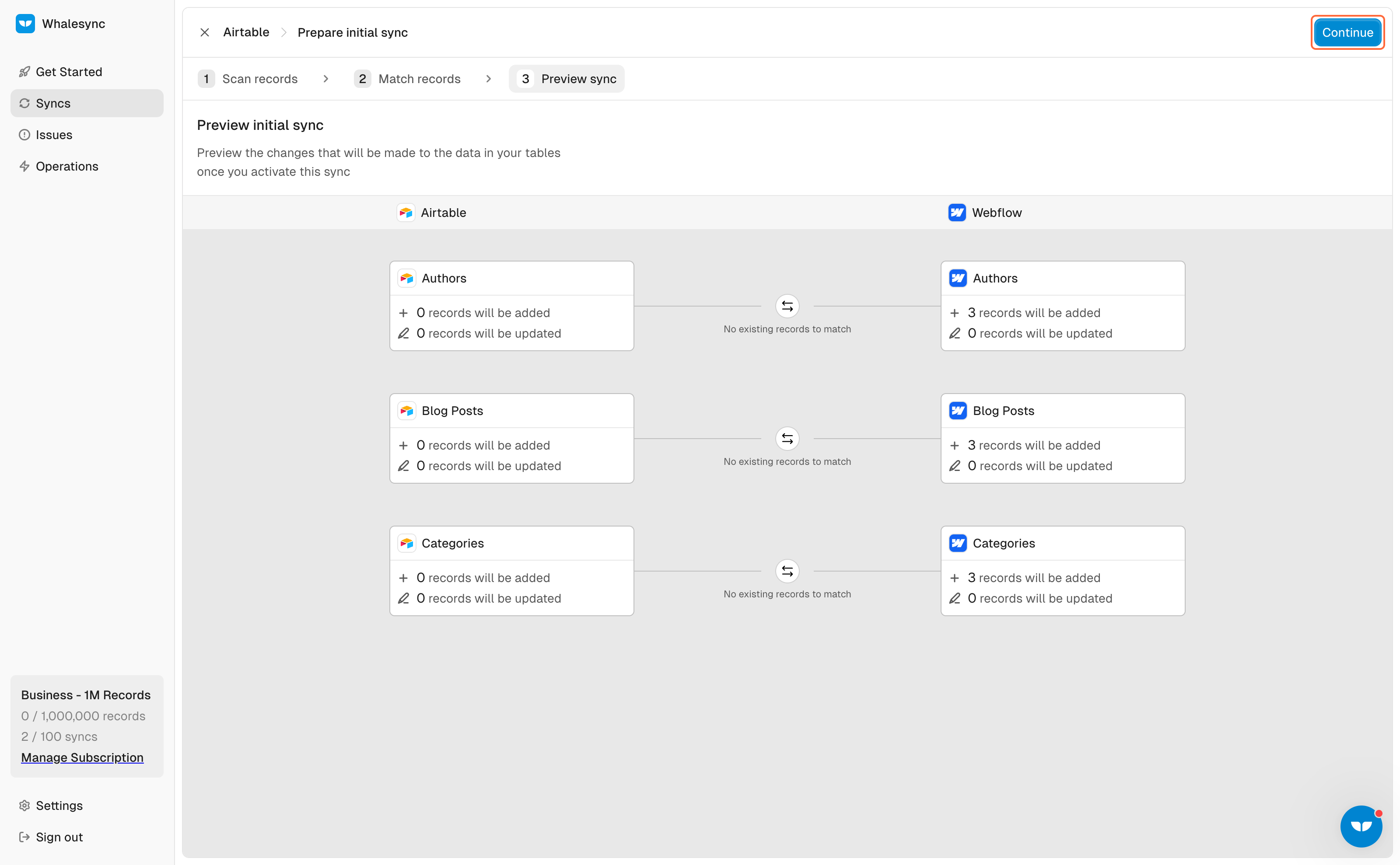Click the Get Started rocket icon
1400x865 pixels.
(24, 72)
